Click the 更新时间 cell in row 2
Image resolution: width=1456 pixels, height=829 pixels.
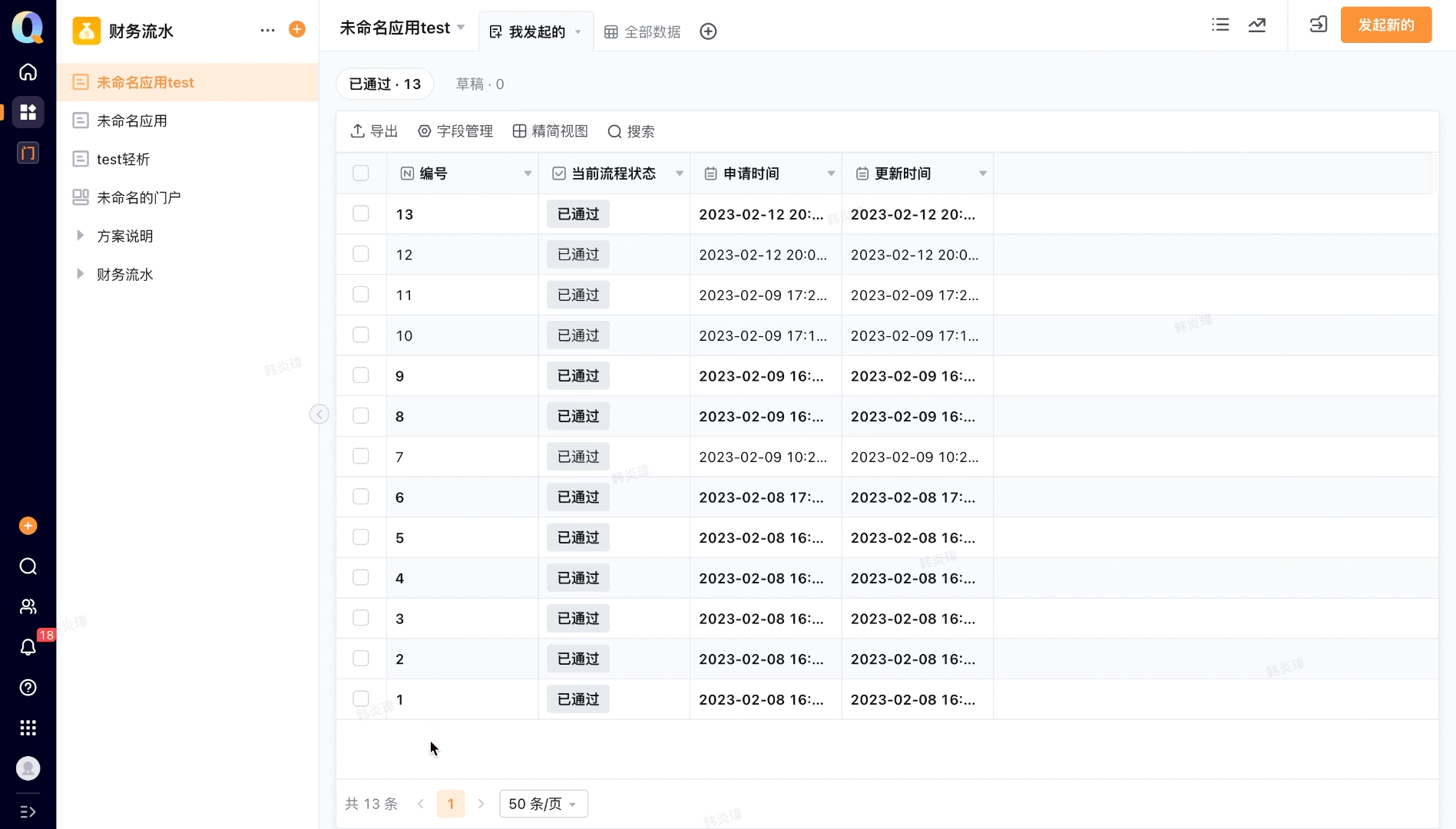coord(918,659)
